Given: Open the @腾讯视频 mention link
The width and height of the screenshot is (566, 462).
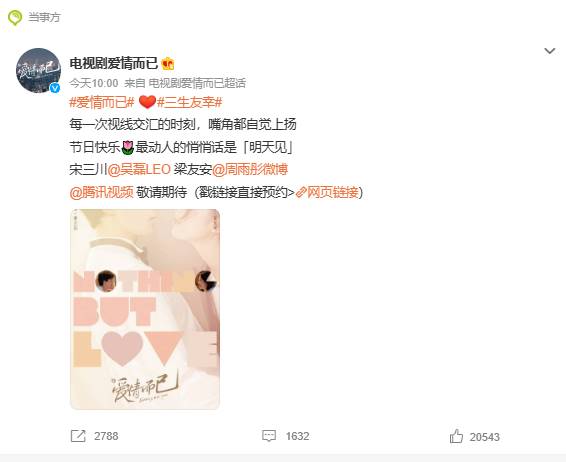Looking at the screenshot, I should [101, 192].
